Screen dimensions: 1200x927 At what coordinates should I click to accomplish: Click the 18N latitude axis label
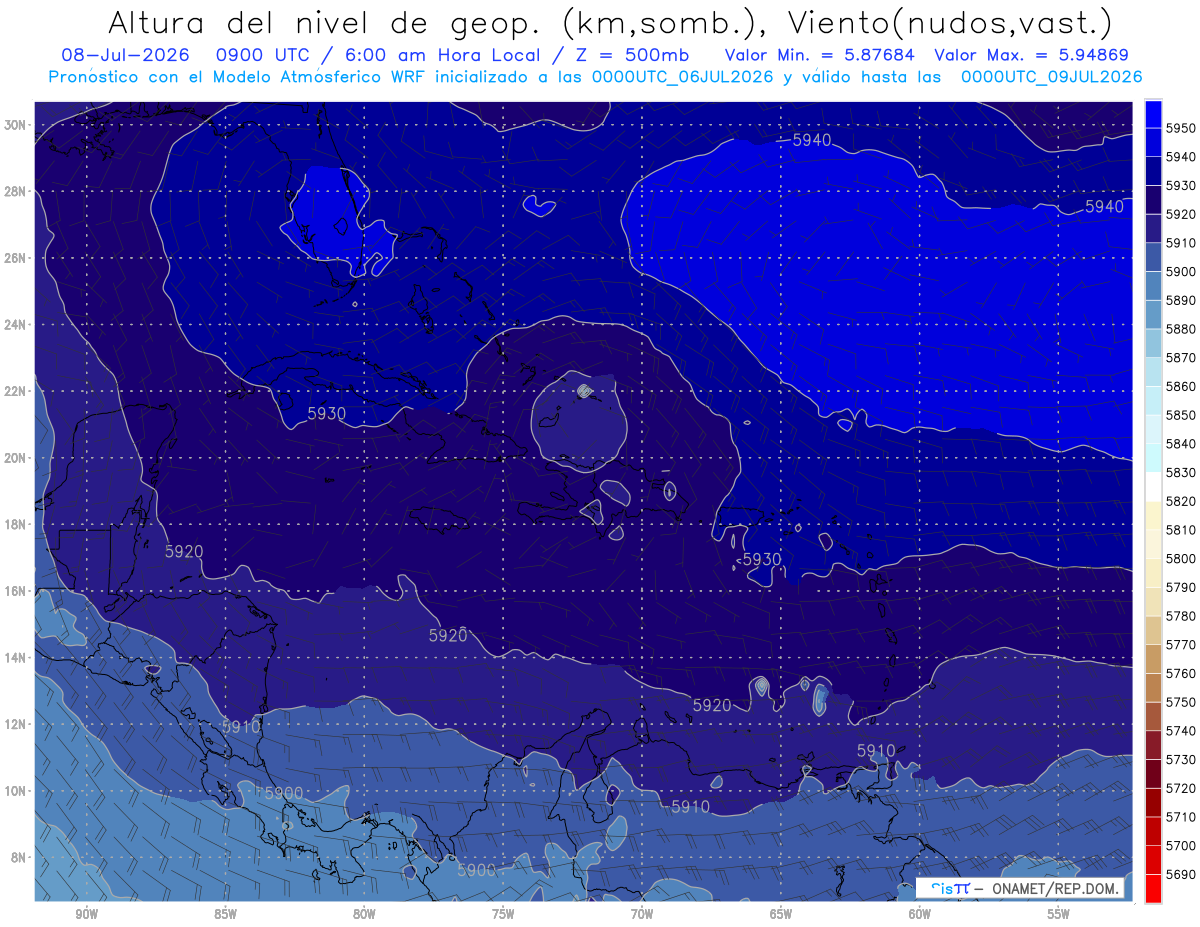pyautogui.click(x=15, y=524)
